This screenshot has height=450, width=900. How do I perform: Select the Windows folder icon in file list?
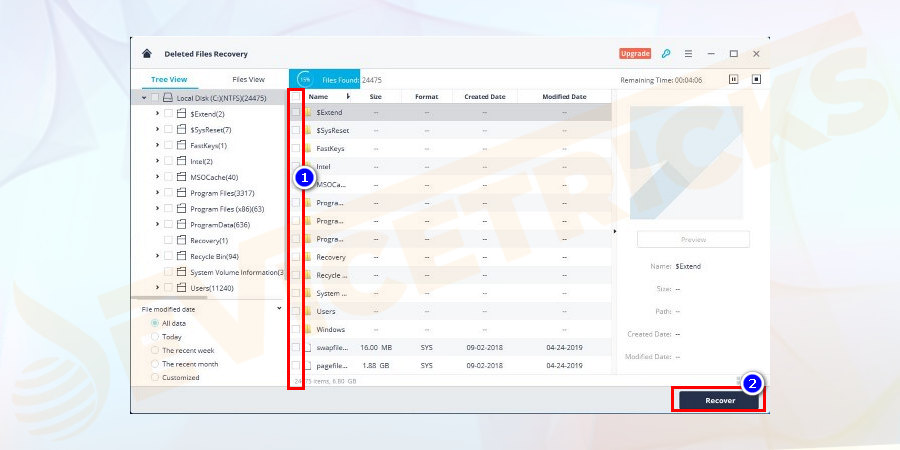[x=308, y=329]
